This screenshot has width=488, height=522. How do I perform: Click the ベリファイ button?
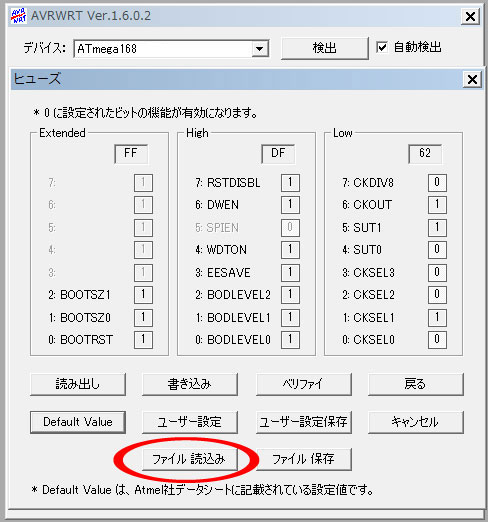point(303,384)
